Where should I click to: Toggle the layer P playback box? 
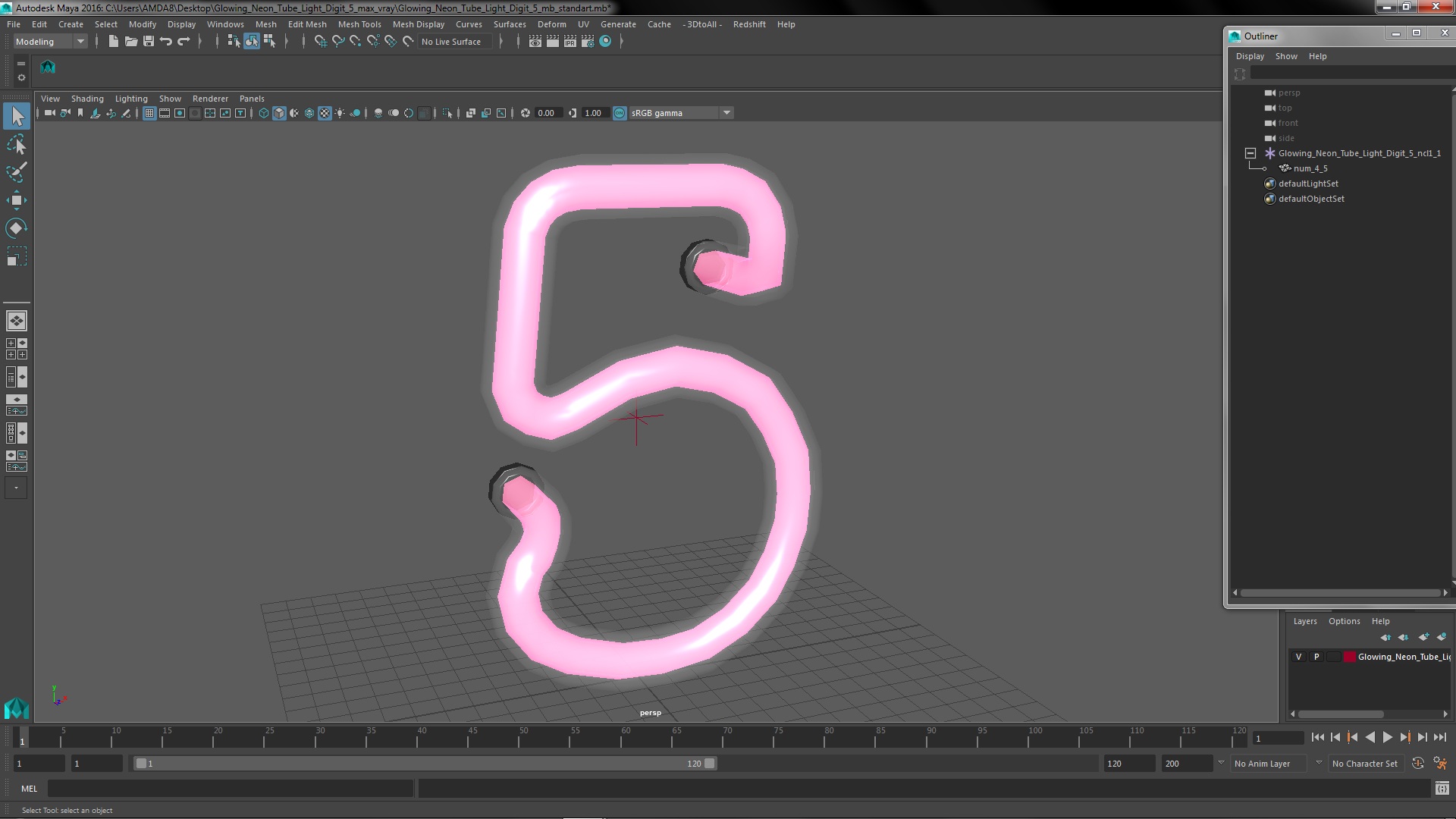click(x=1316, y=657)
